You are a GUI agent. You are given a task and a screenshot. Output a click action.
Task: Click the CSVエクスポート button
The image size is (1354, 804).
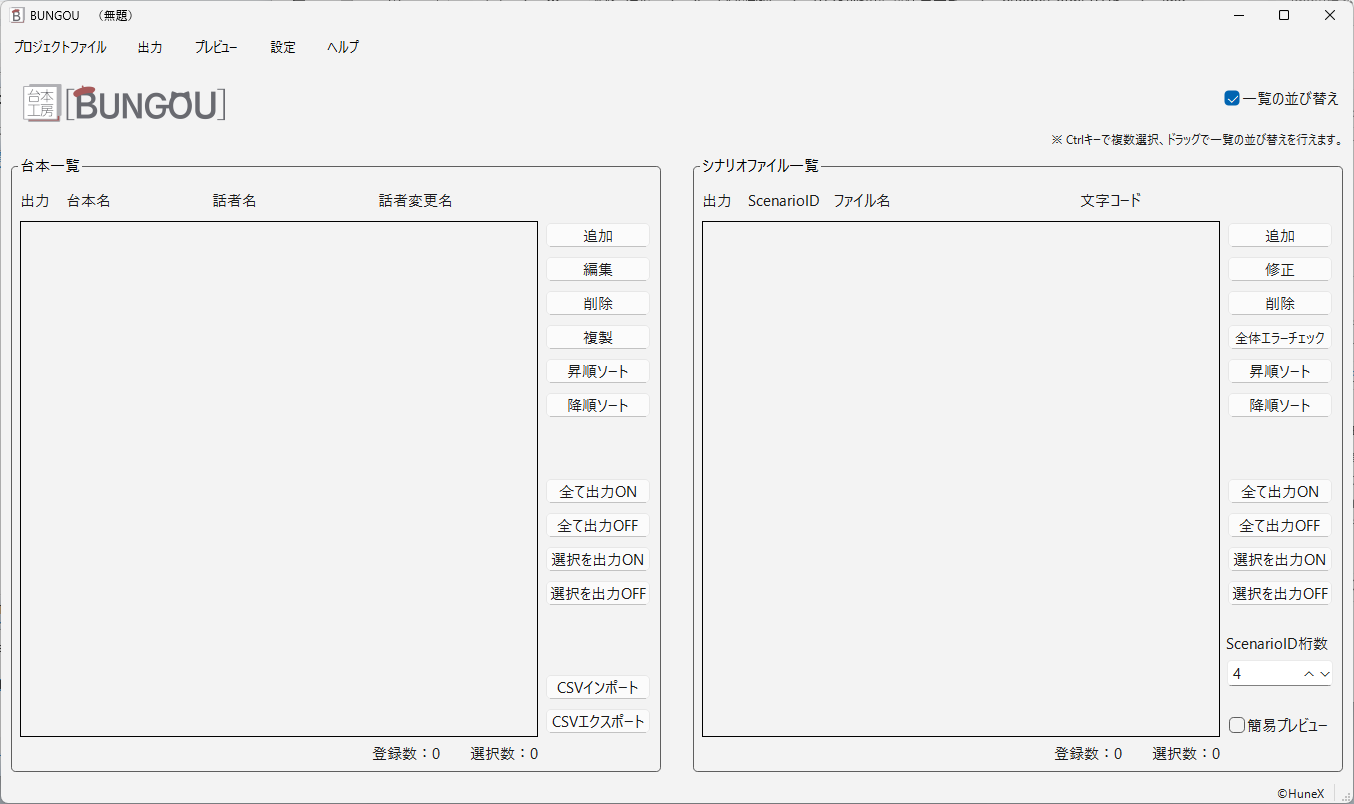[597, 721]
